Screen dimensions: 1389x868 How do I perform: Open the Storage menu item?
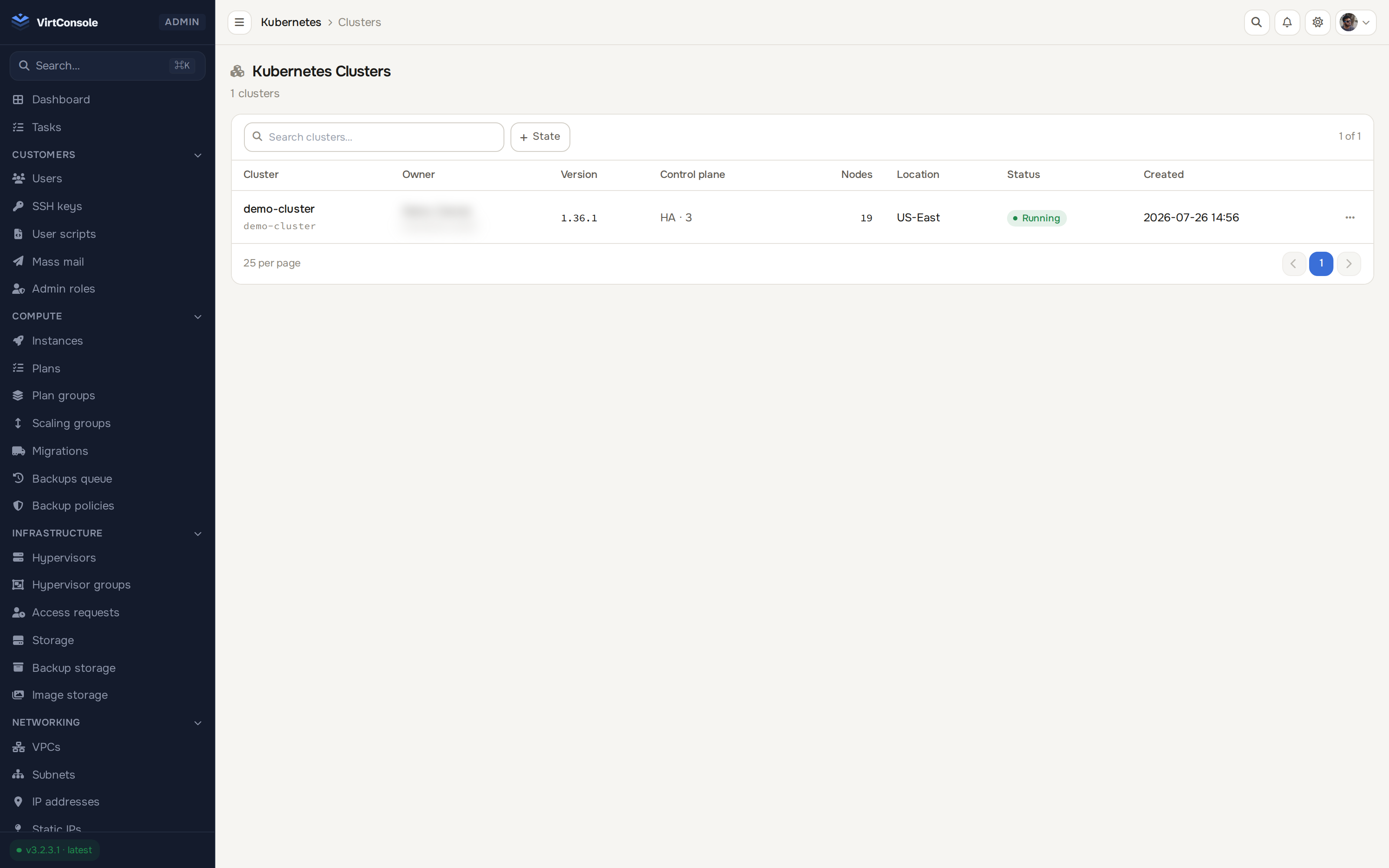(x=107, y=640)
